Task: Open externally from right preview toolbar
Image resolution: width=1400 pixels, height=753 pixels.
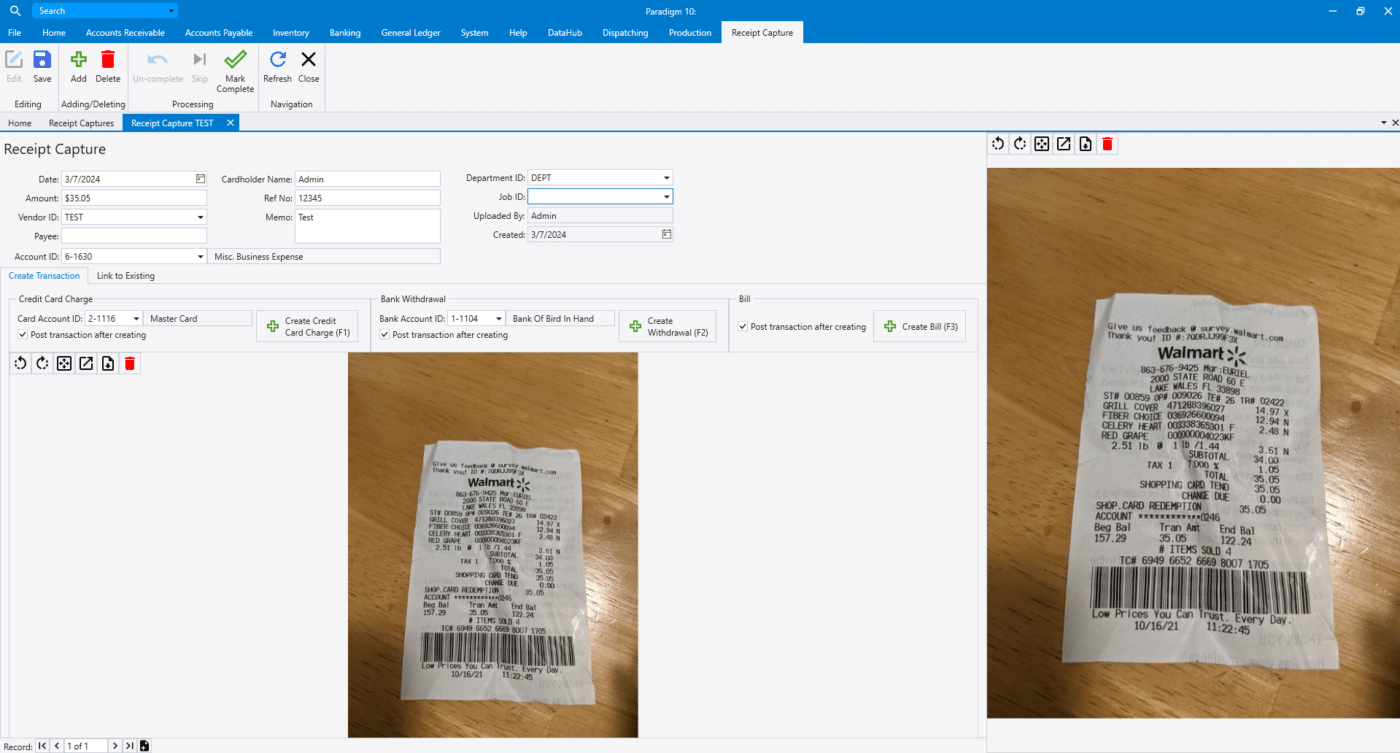Action: (1064, 144)
